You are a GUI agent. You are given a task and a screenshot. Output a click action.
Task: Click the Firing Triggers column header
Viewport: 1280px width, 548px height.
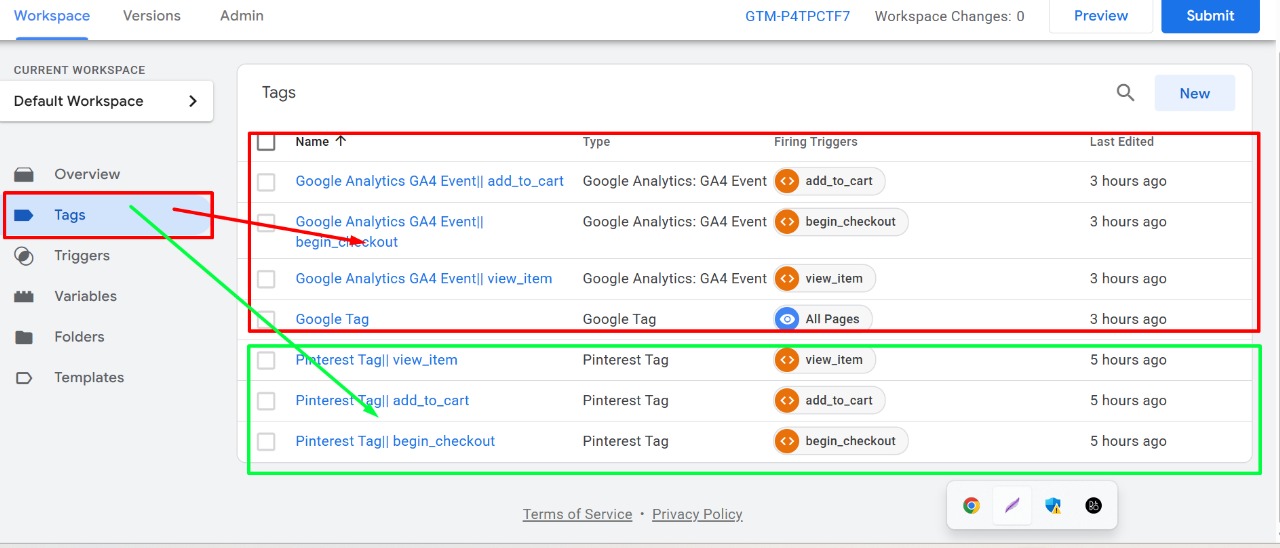pyautogui.click(x=816, y=142)
